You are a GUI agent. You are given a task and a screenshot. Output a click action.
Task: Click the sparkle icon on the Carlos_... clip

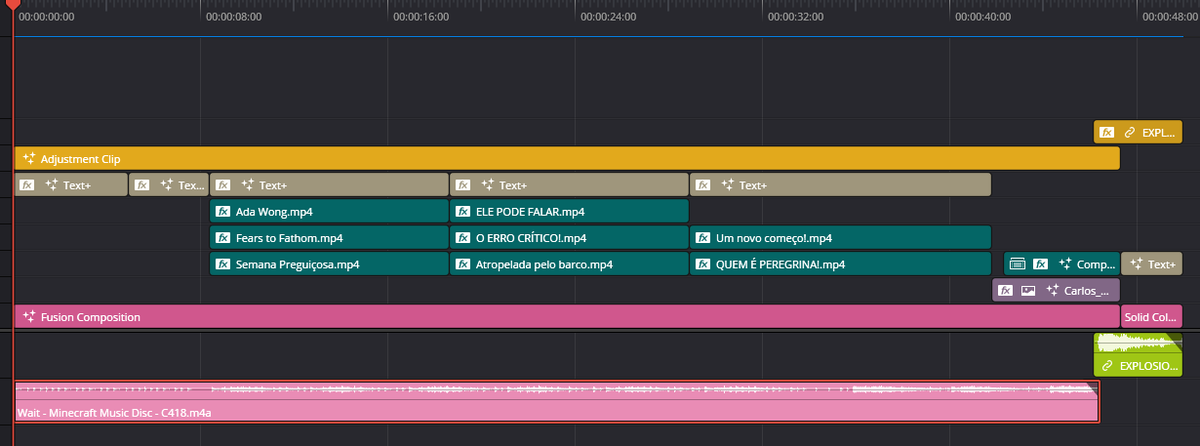(x=1052, y=291)
